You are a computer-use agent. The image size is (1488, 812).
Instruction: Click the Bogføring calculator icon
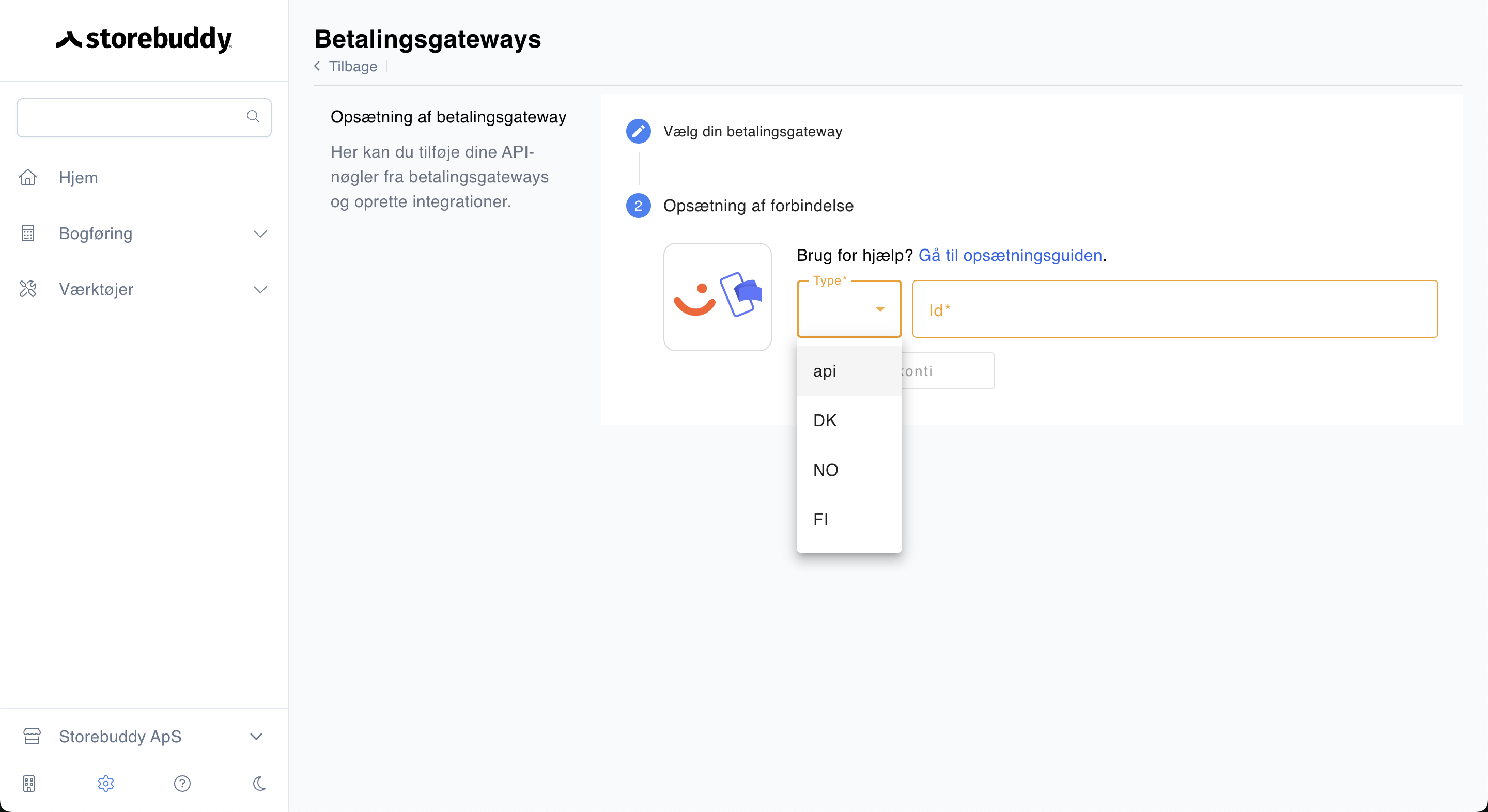28,233
